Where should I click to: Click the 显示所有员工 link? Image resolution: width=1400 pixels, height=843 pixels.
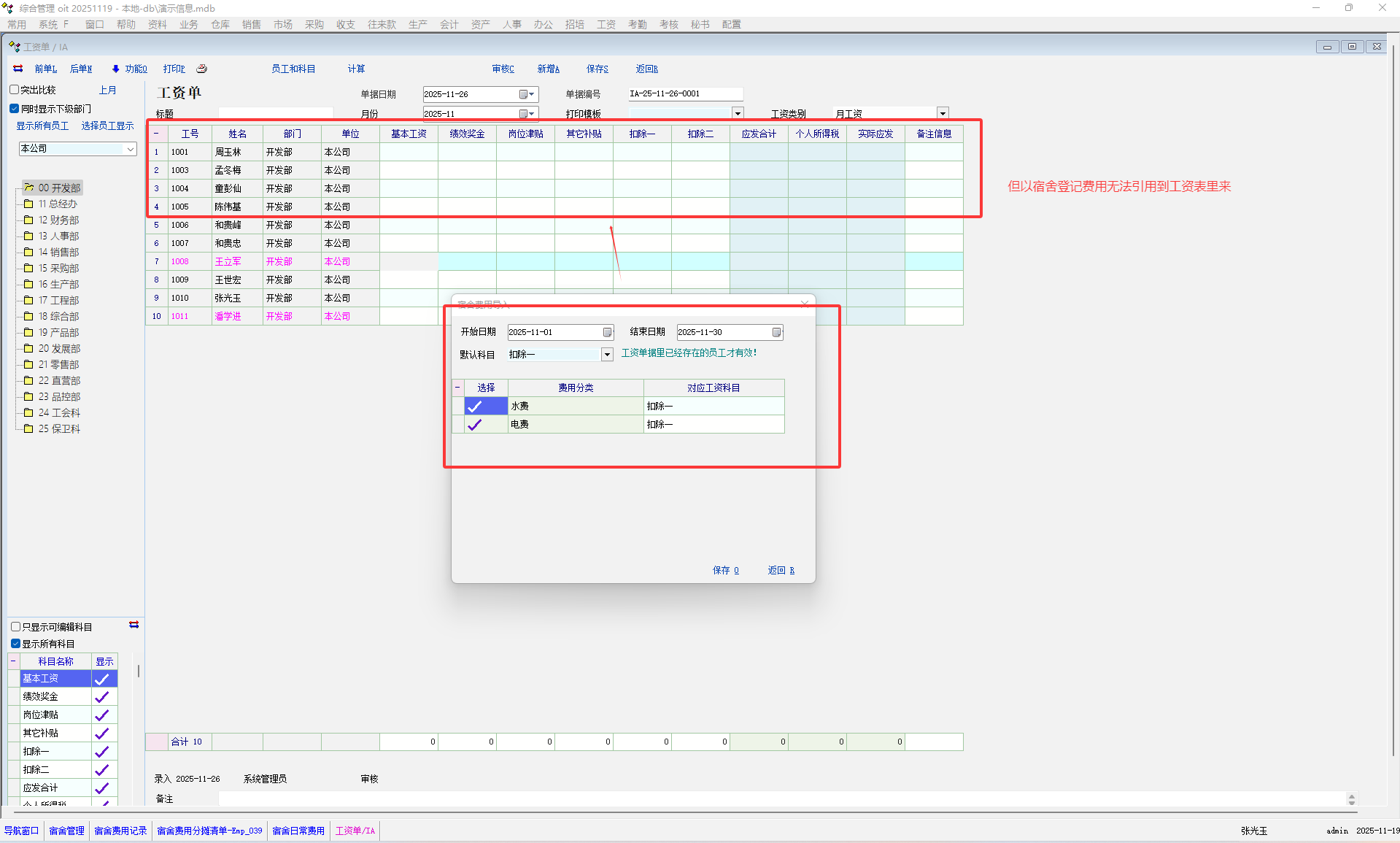(42, 126)
